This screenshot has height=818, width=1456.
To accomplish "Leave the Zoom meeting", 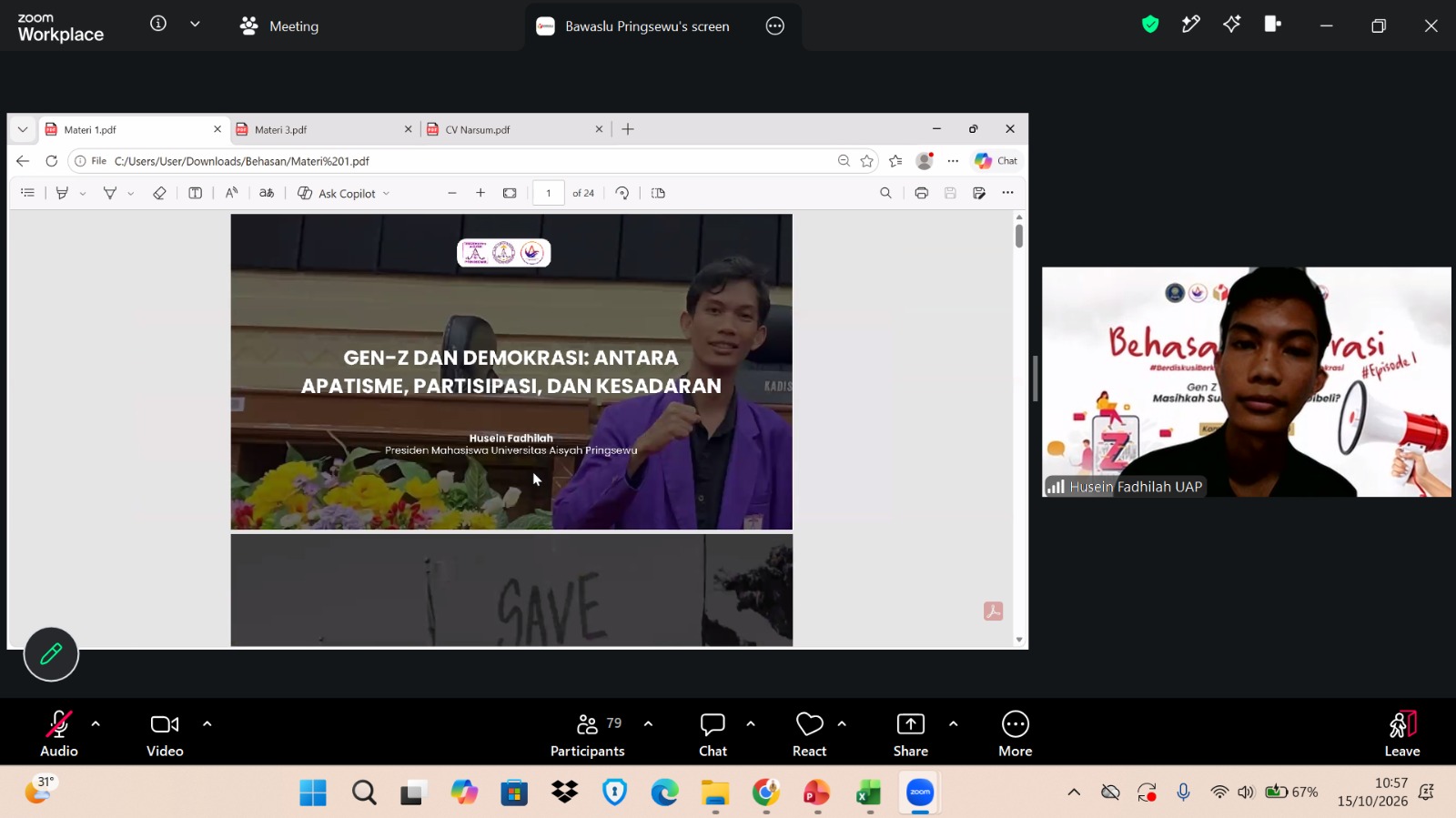I will tap(1402, 733).
